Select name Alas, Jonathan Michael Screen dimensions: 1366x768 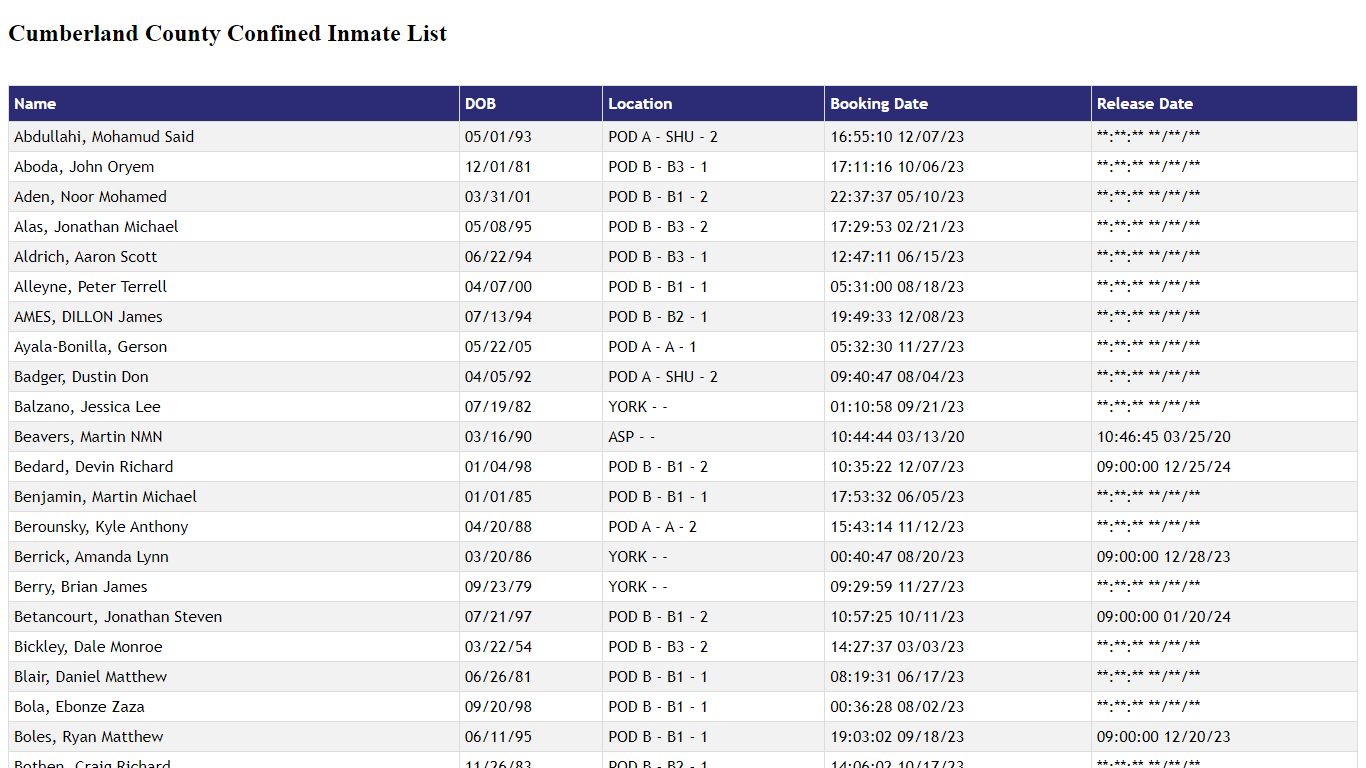tap(96, 227)
